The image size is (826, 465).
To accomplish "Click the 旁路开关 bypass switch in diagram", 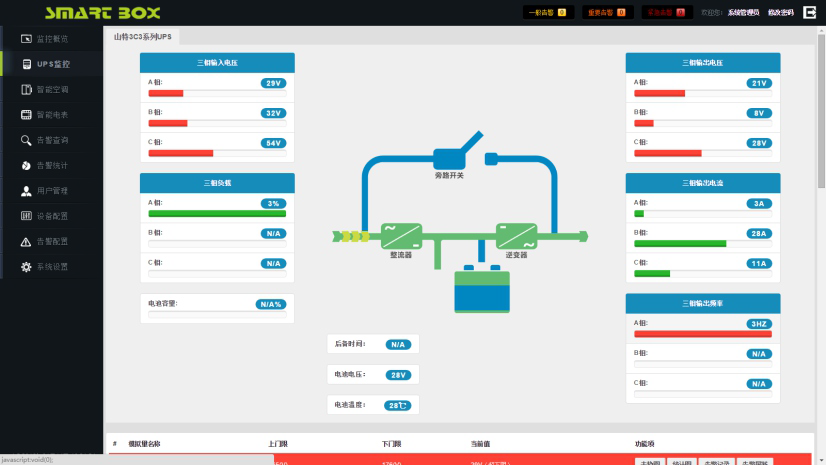I will [x=451, y=158].
